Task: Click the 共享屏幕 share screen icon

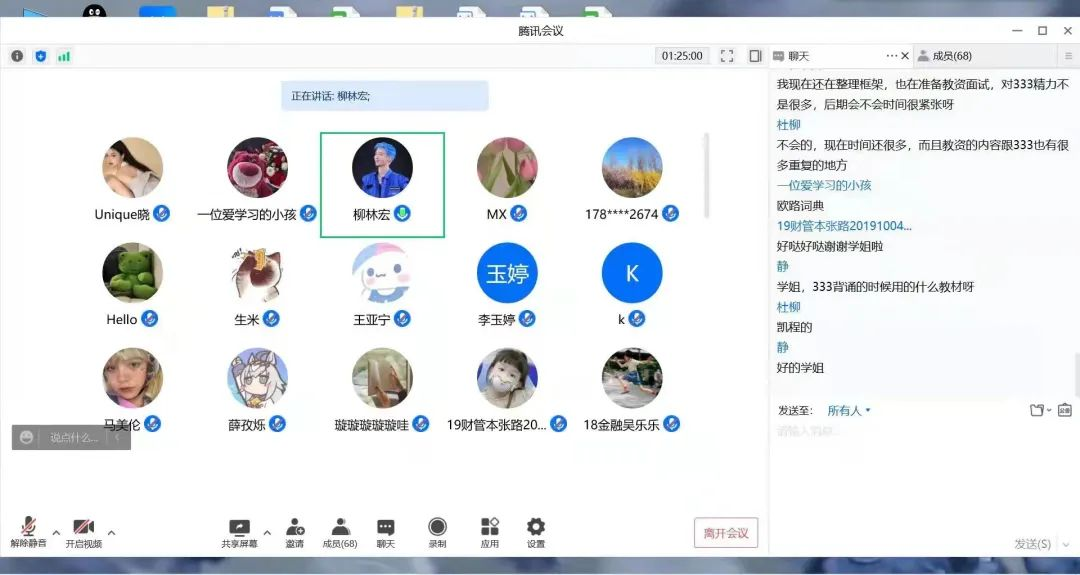Action: (x=239, y=527)
